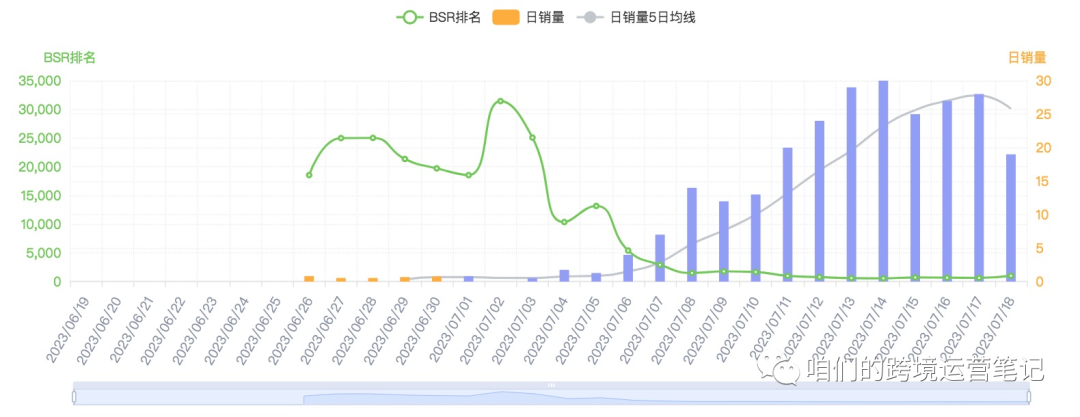Click the zoom slider's top drag bar

click(550, 385)
